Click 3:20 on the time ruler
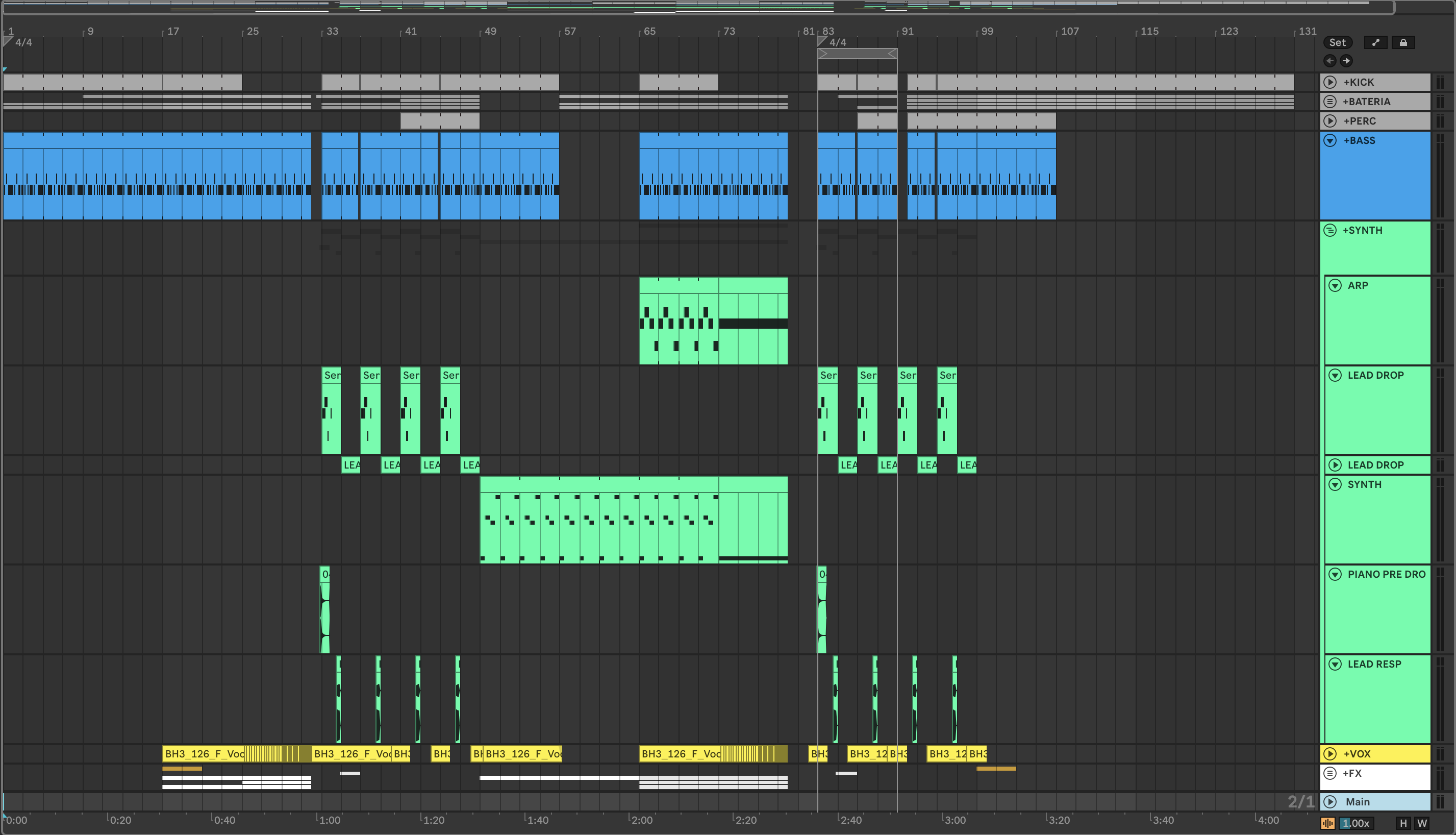 point(1058,820)
